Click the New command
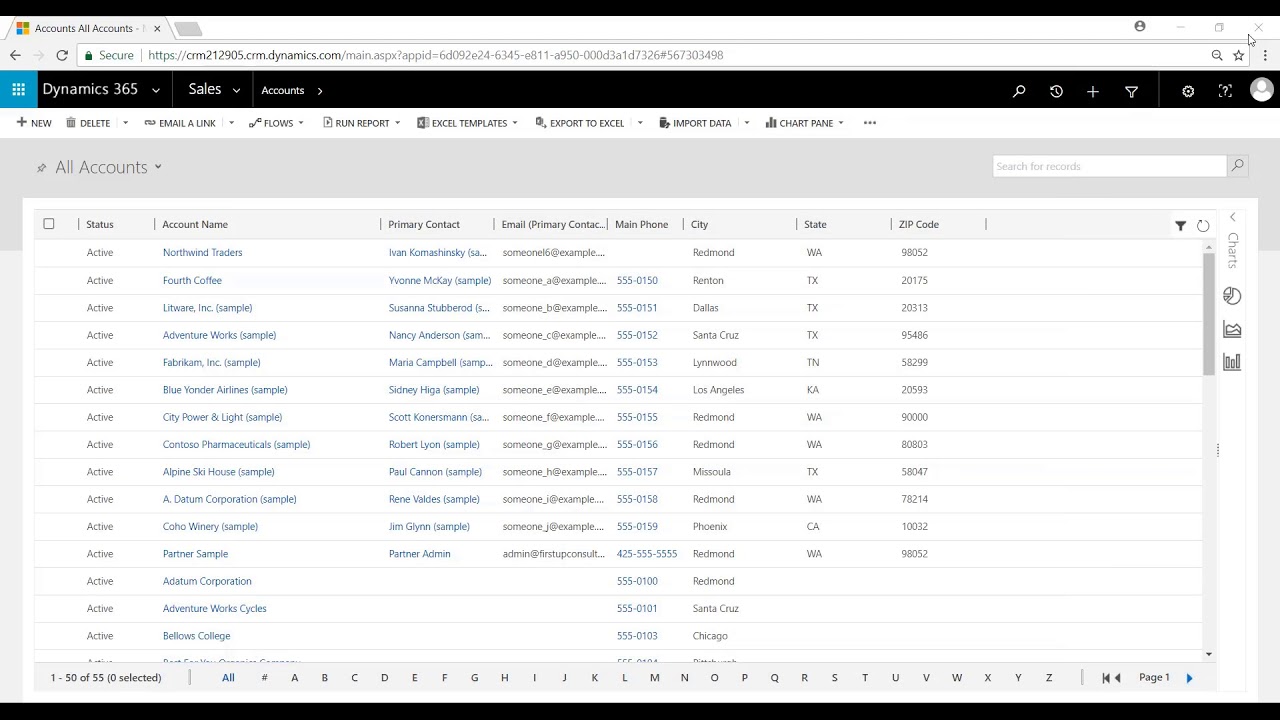This screenshot has height=720, width=1280. [34, 123]
